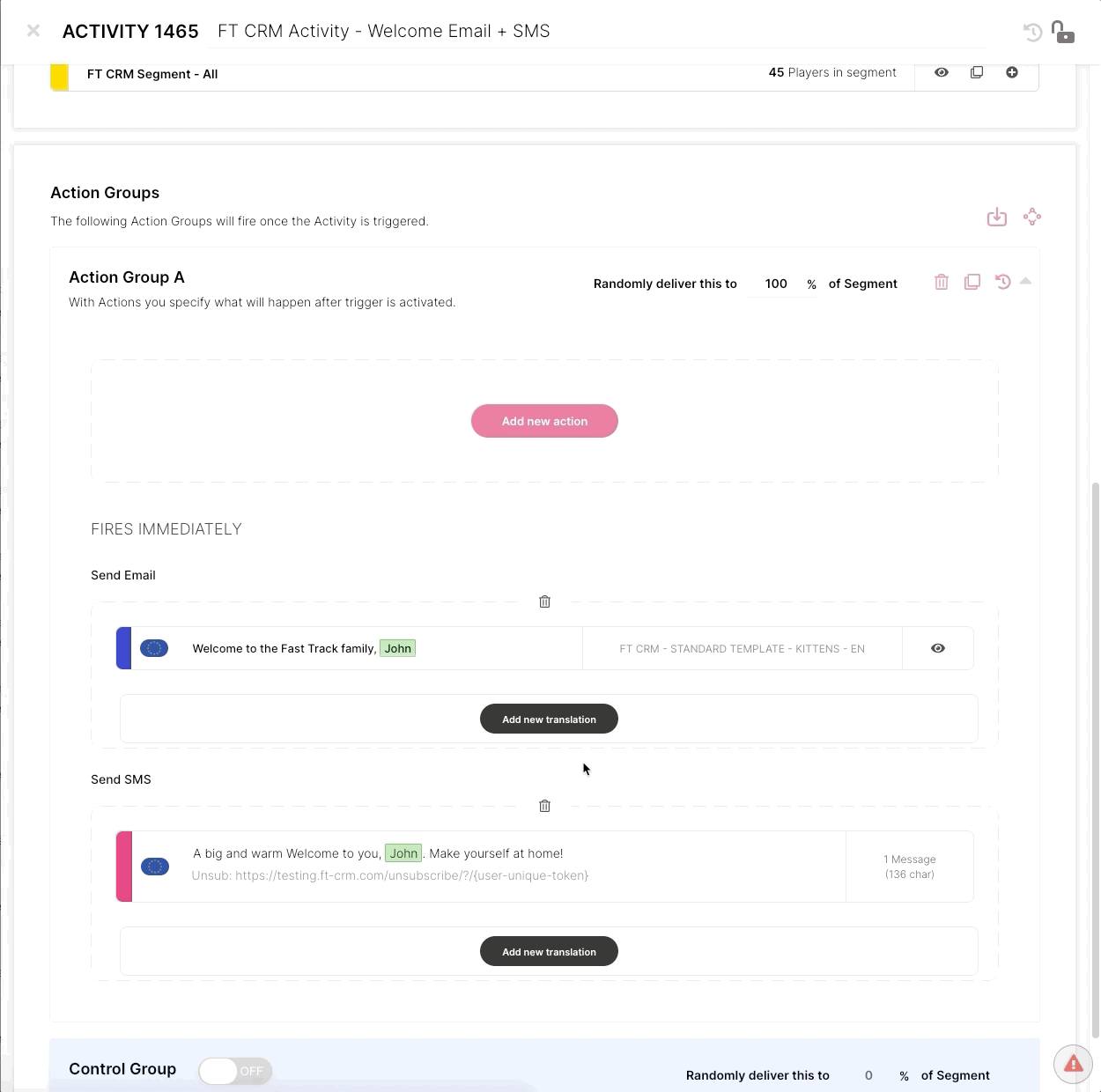The height and width of the screenshot is (1092, 1101).
Task: Click FT CRM Segment - All name
Action: click(x=152, y=74)
